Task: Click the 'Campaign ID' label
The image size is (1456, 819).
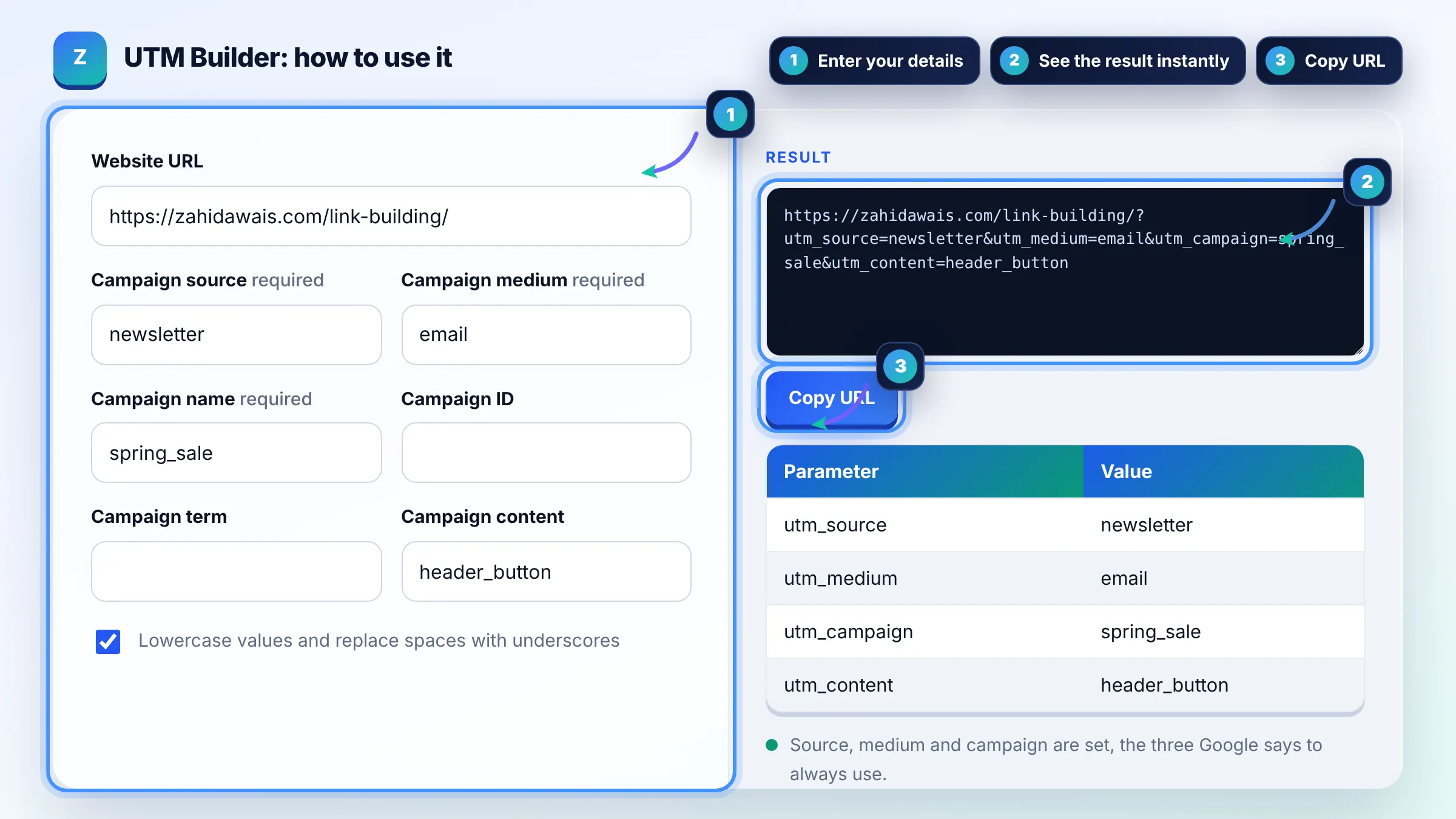Action: [x=457, y=399]
